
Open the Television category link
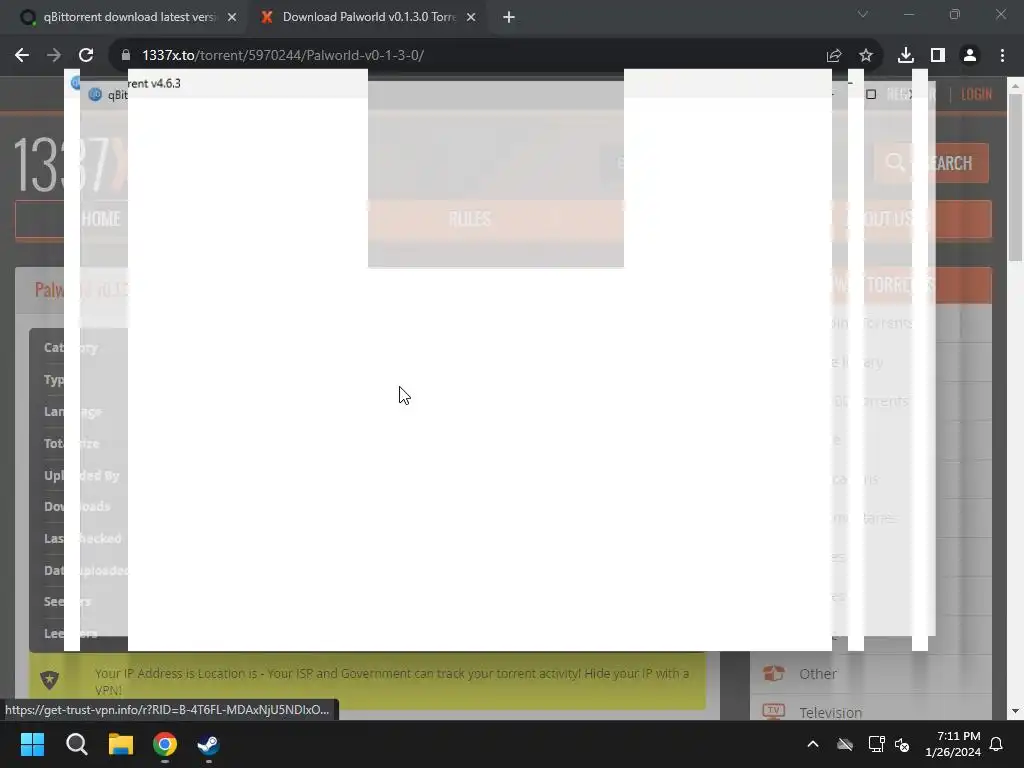click(x=831, y=712)
